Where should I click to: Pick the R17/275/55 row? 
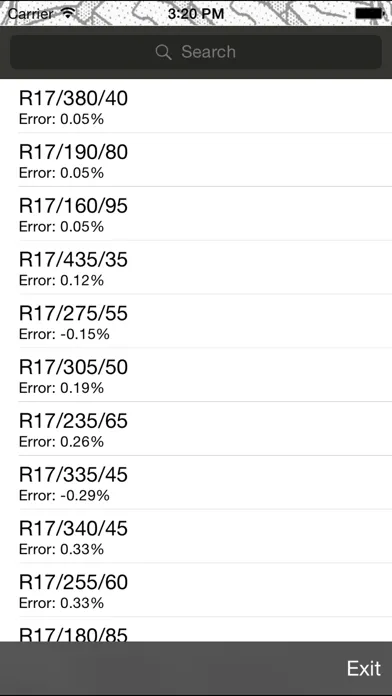coord(196,321)
